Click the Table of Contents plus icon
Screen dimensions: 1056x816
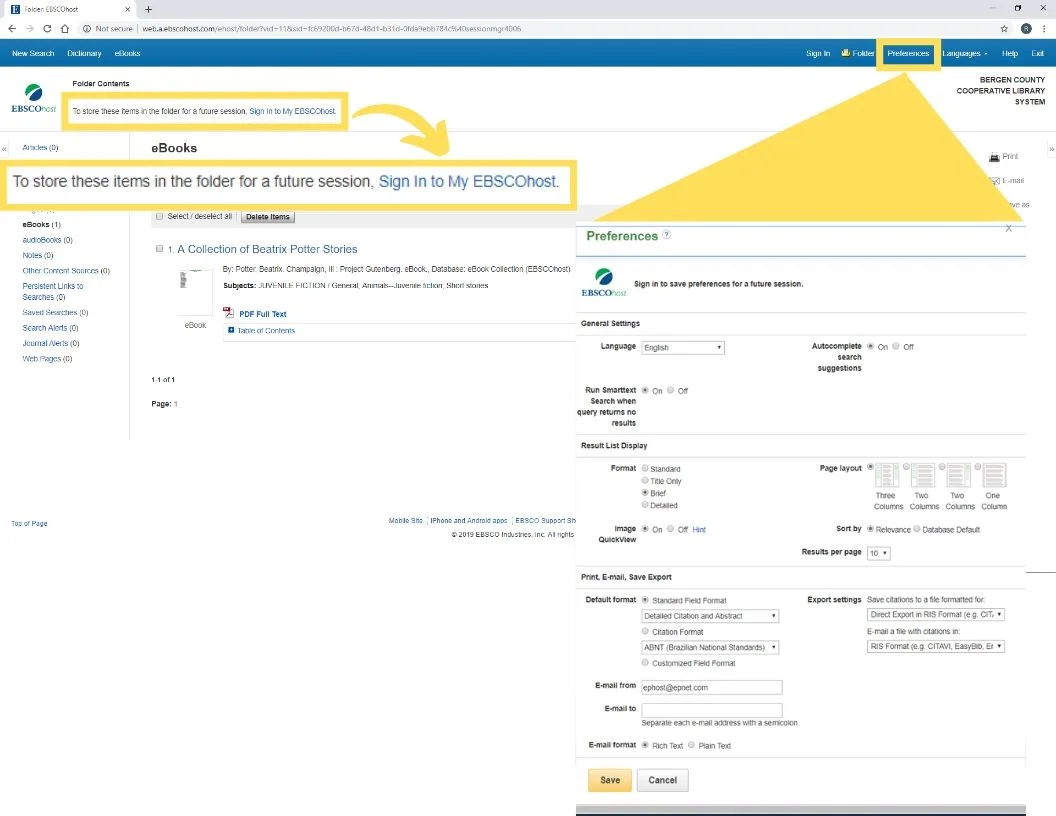point(231,330)
